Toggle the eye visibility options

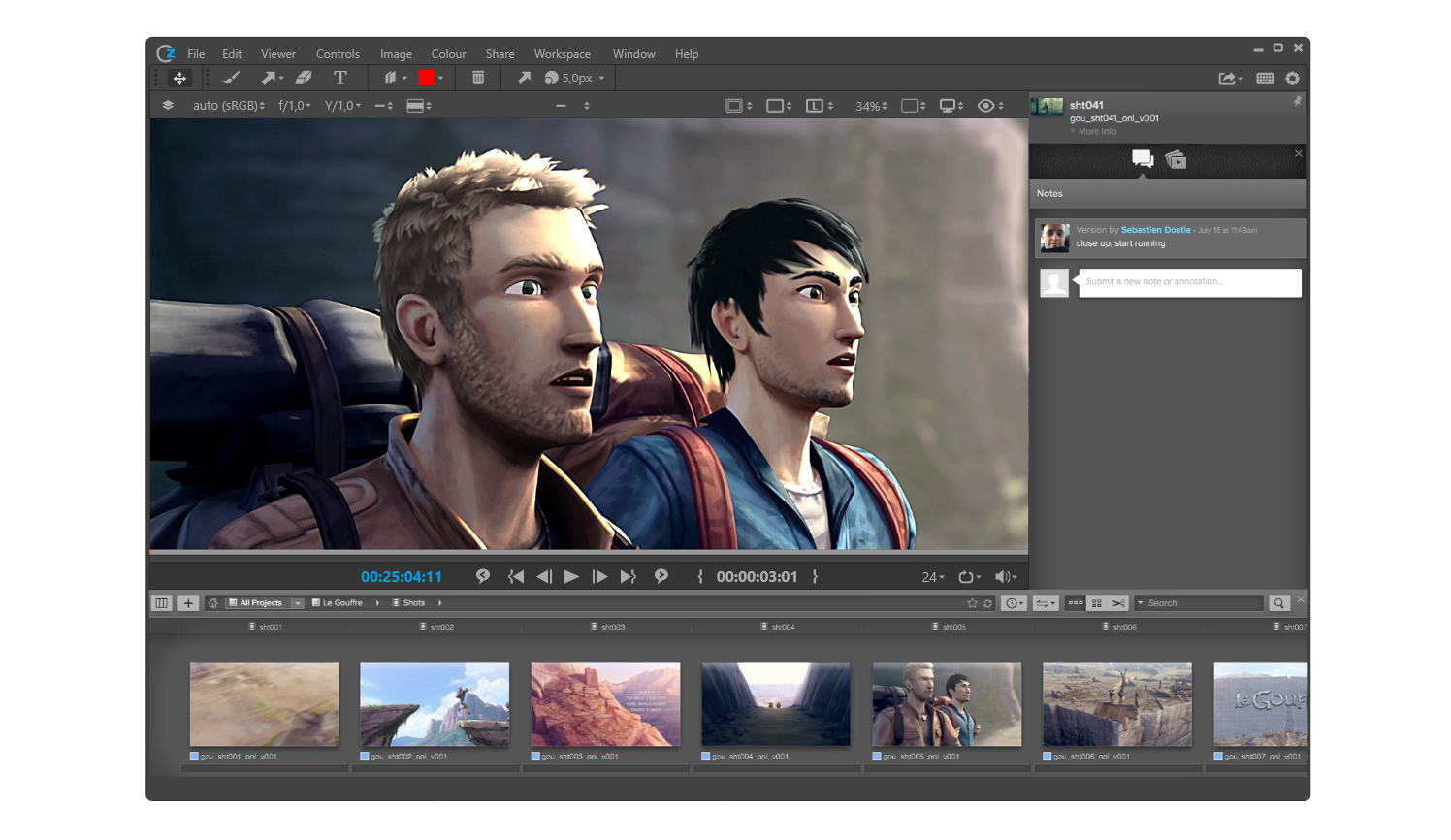click(990, 106)
